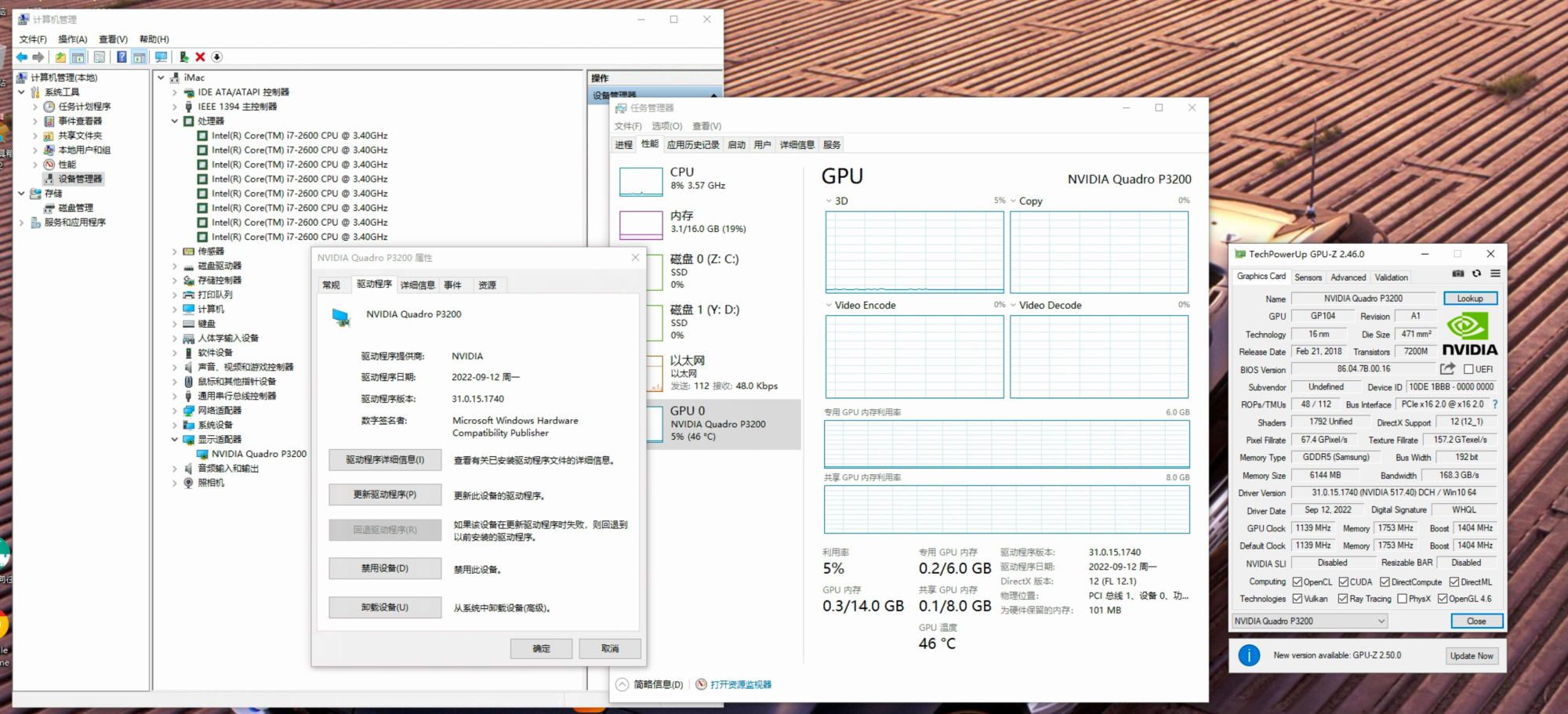This screenshot has width=1568, height=714.
Task: Switch to the 进程 tab in Task Manager
Action: click(624, 145)
